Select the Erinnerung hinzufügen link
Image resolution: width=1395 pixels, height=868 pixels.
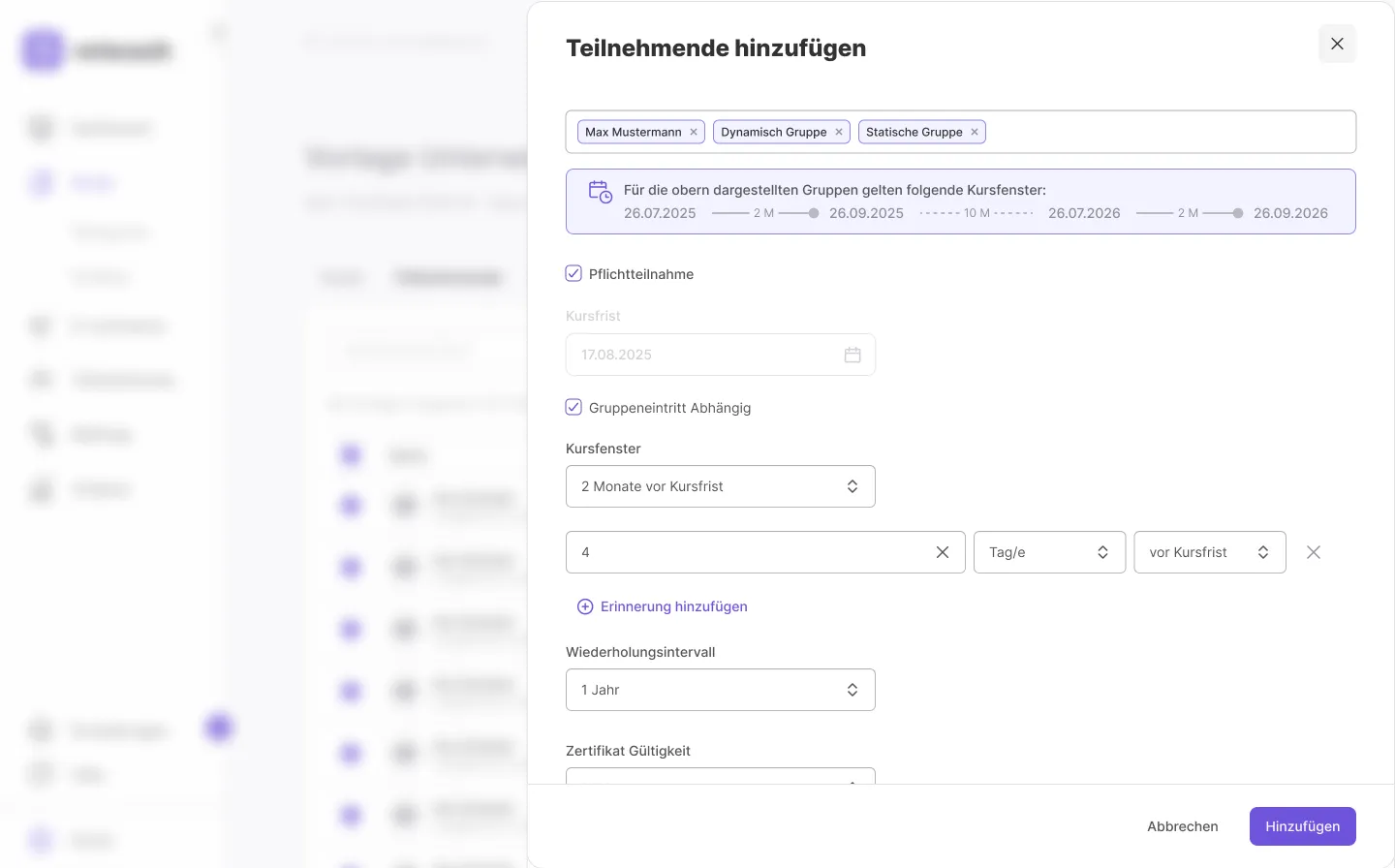pyautogui.click(x=673, y=606)
